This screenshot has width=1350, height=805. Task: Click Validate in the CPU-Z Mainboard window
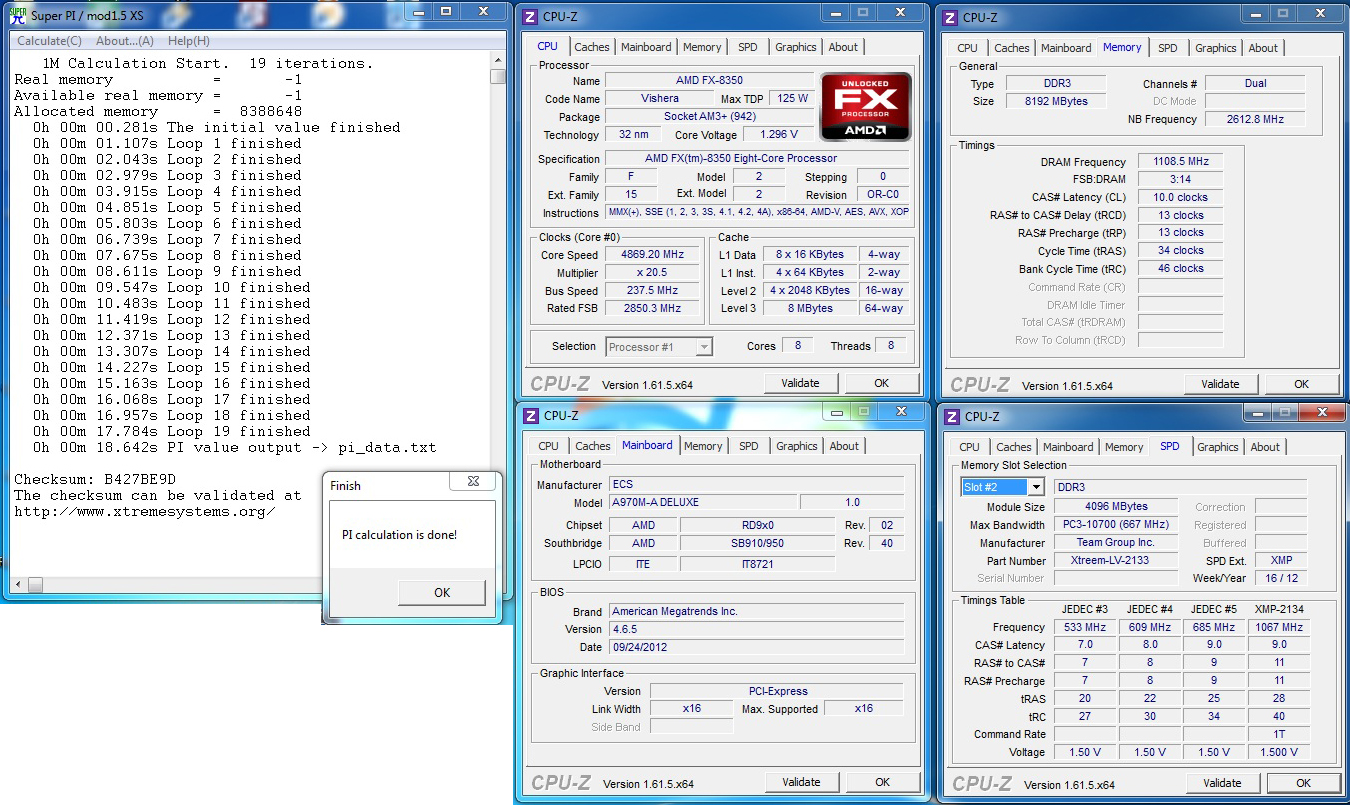(802, 782)
